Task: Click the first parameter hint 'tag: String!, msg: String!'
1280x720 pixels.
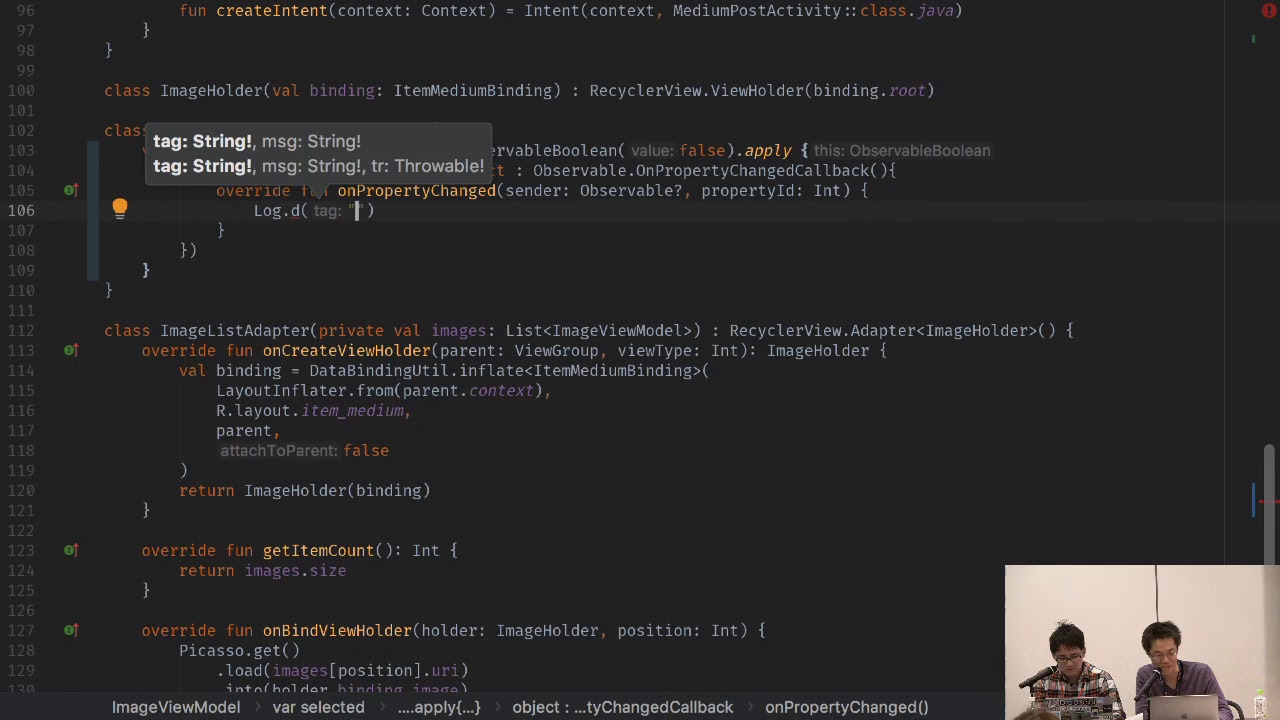Action: click(x=257, y=141)
